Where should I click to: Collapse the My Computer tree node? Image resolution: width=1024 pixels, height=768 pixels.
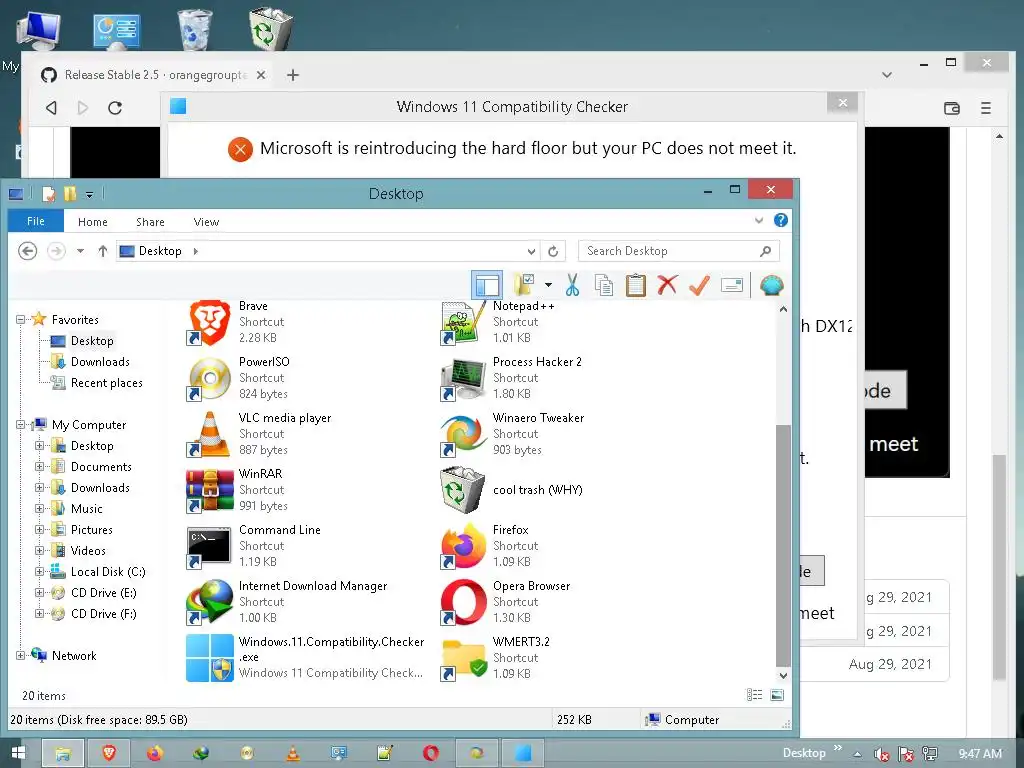20,424
